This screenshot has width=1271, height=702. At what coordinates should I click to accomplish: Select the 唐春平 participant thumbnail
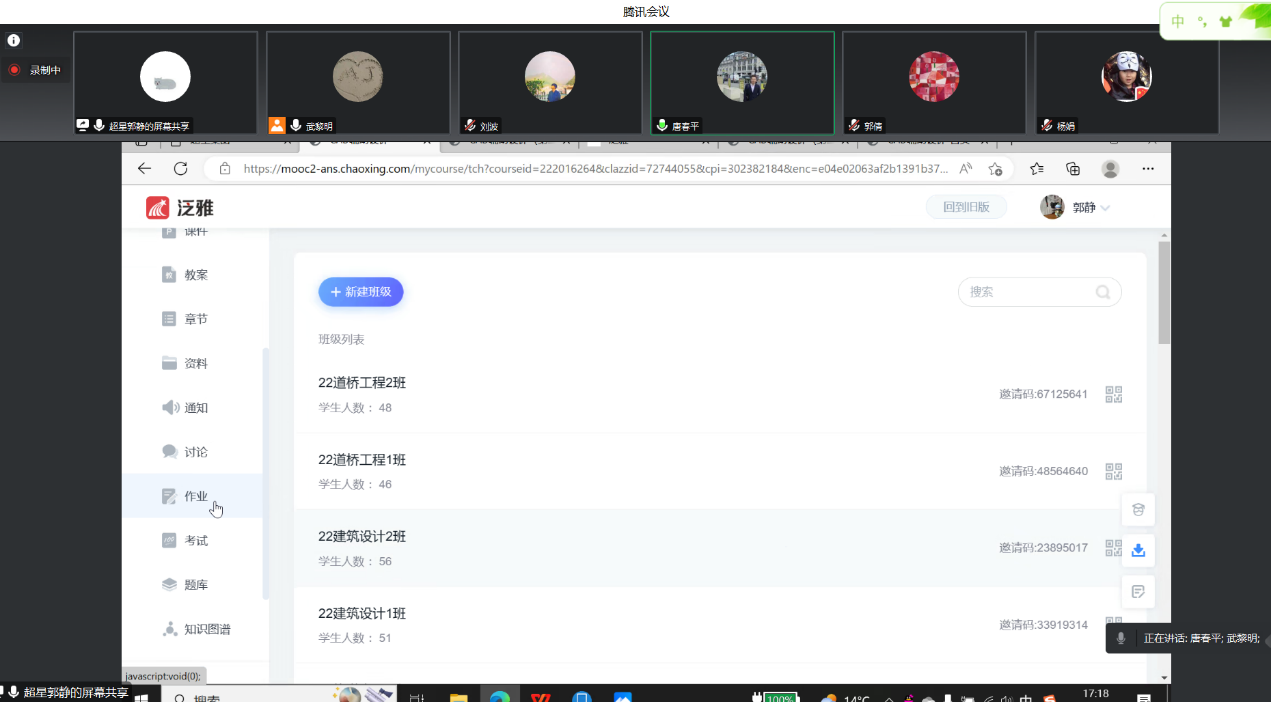pyautogui.click(x=742, y=83)
